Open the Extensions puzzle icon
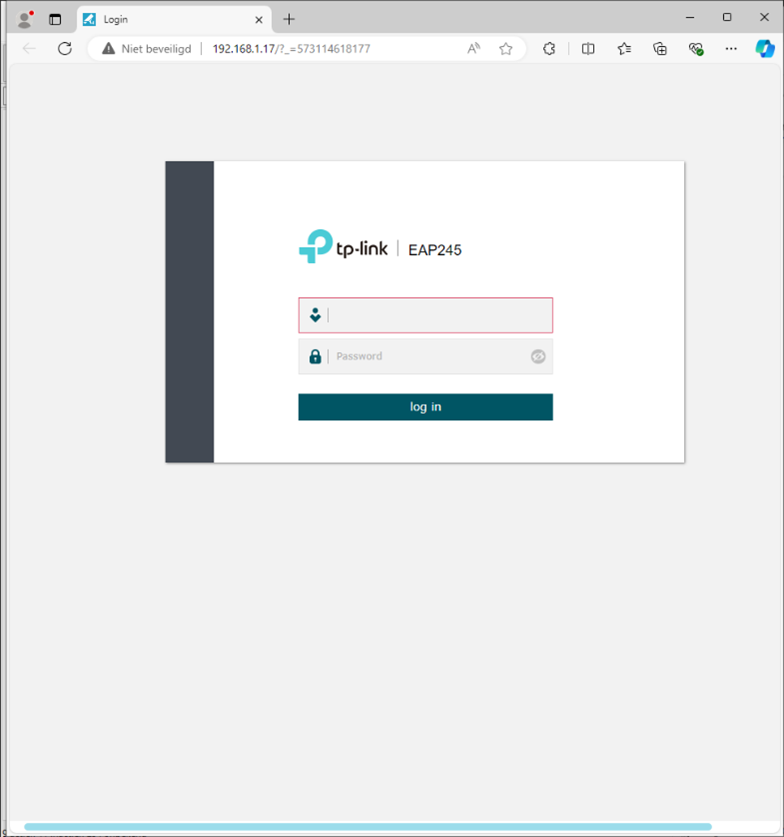This screenshot has height=837, width=784. point(549,49)
